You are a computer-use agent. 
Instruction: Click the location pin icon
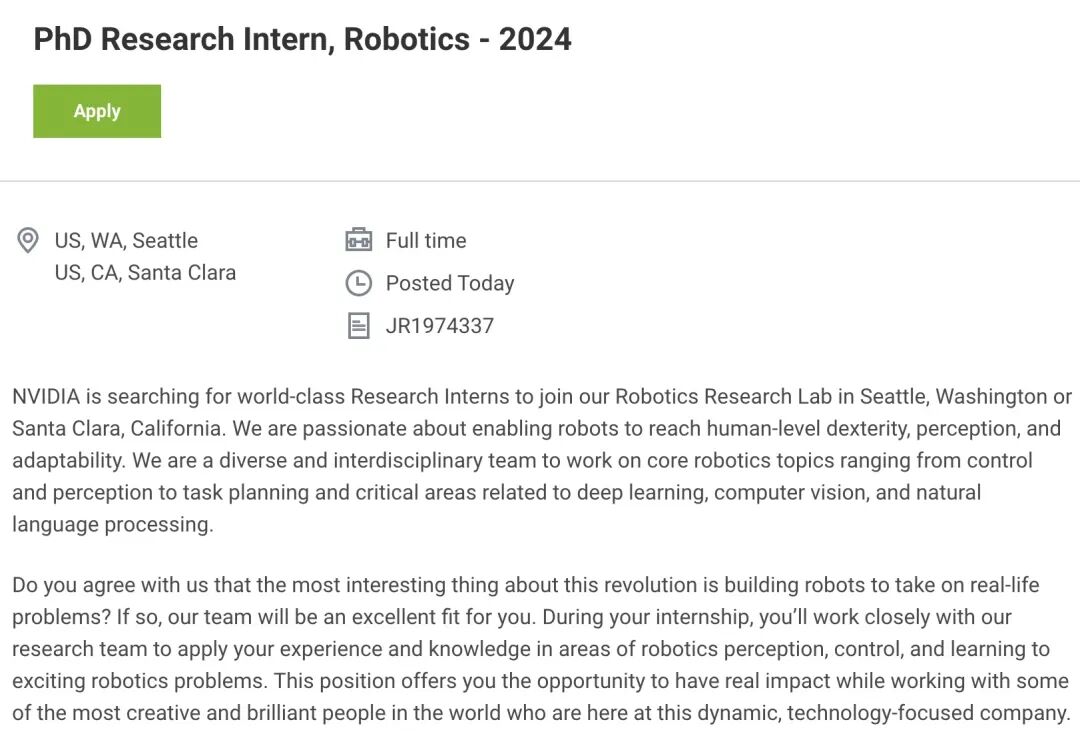[28, 240]
